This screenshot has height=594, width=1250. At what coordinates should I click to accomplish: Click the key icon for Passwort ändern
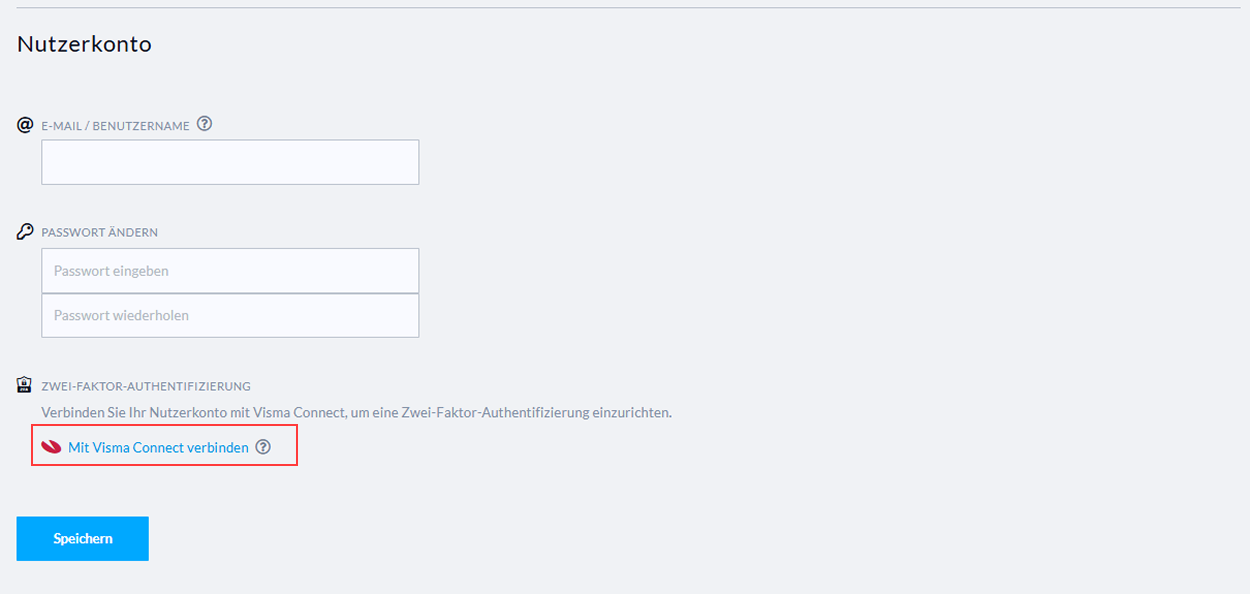coord(25,232)
